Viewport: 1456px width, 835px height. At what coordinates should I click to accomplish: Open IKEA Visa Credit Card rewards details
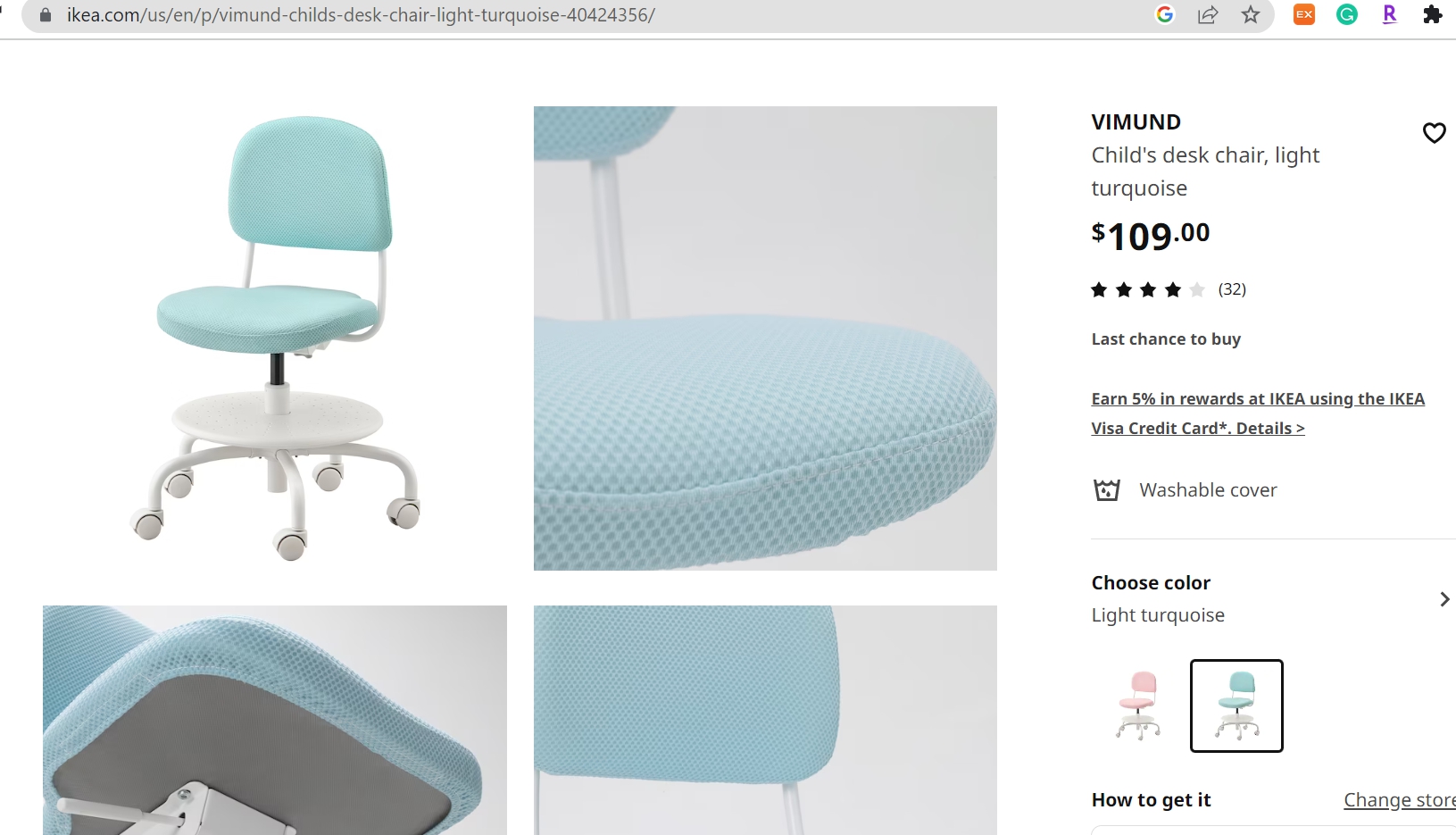1258,413
